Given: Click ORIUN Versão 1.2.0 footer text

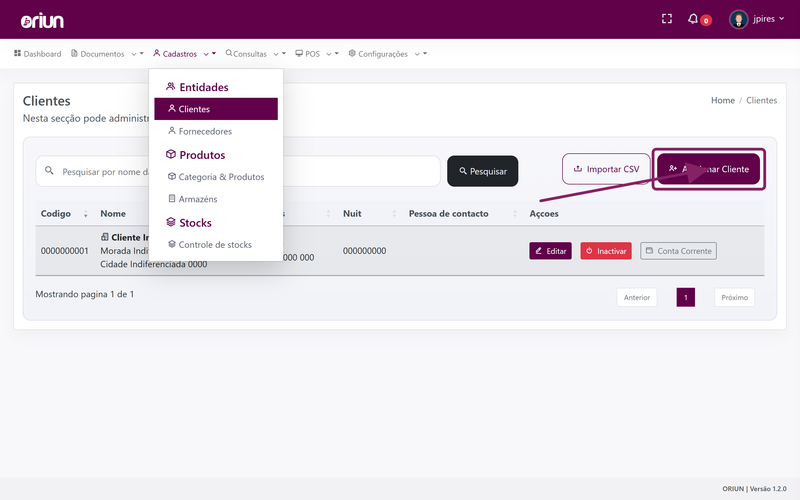Looking at the screenshot, I should tap(755, 489).
